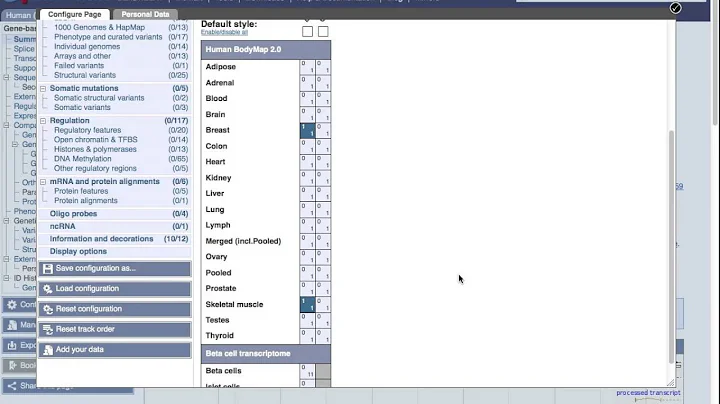The height and width of the screenshot is (404, 720).
Task: Toggle second Default style checkbox
Action: (323, 31)
